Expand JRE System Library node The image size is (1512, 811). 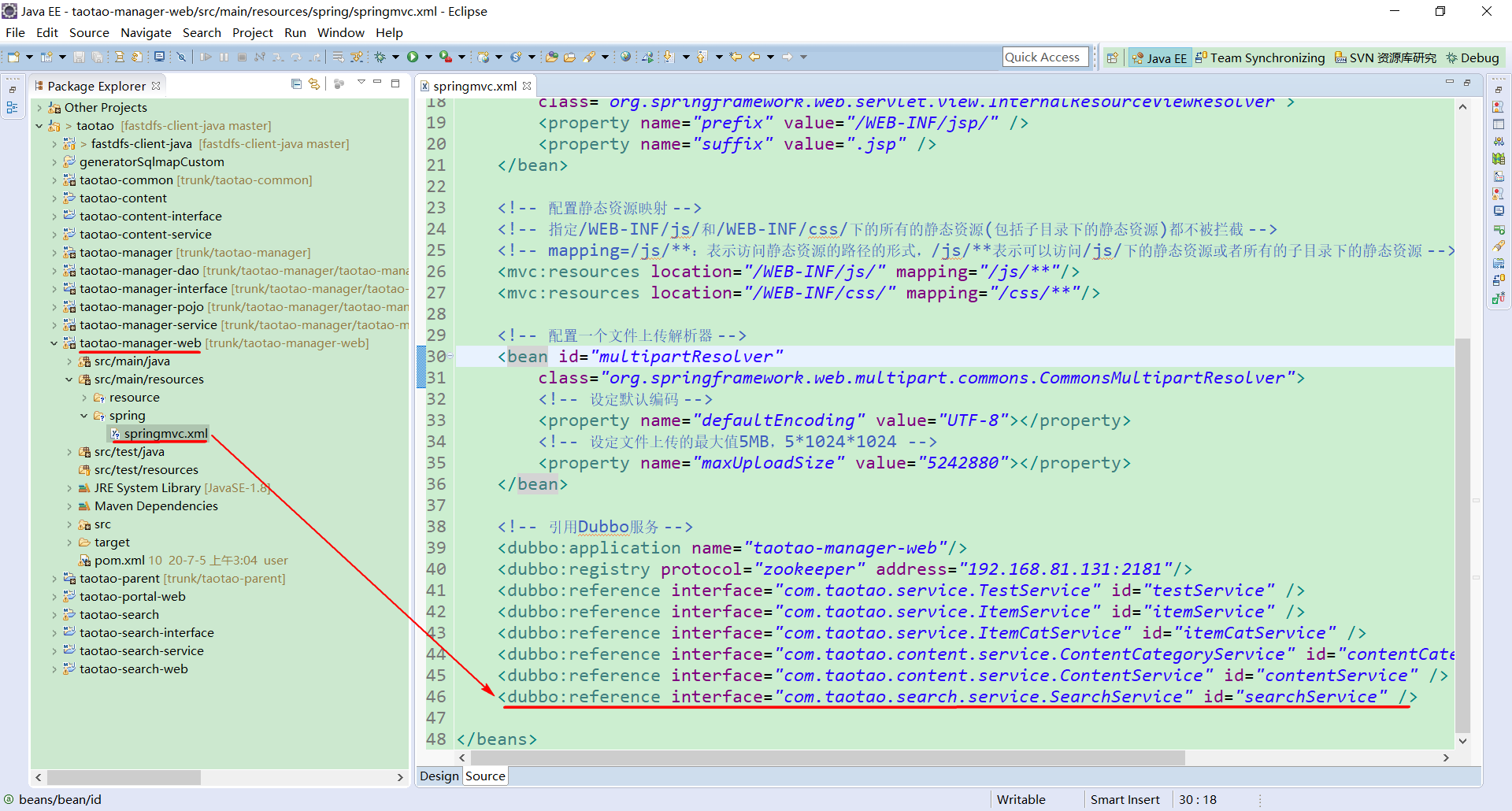pyautogui.click(x=69, y=488)
